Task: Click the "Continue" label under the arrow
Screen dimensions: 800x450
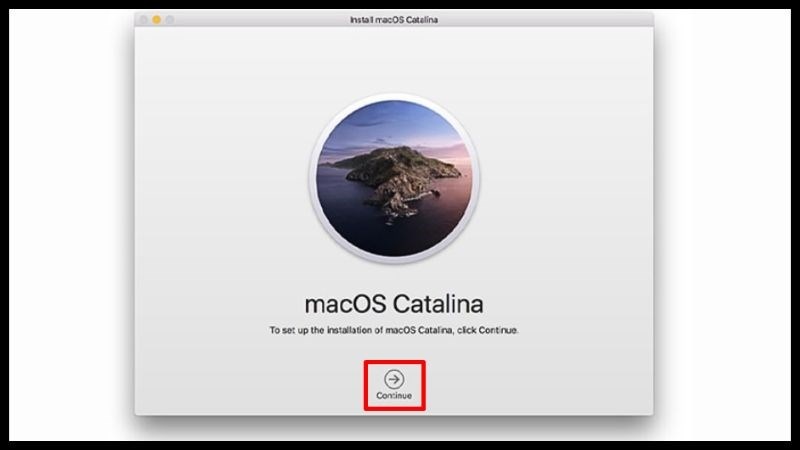Action: pos(394,395)
